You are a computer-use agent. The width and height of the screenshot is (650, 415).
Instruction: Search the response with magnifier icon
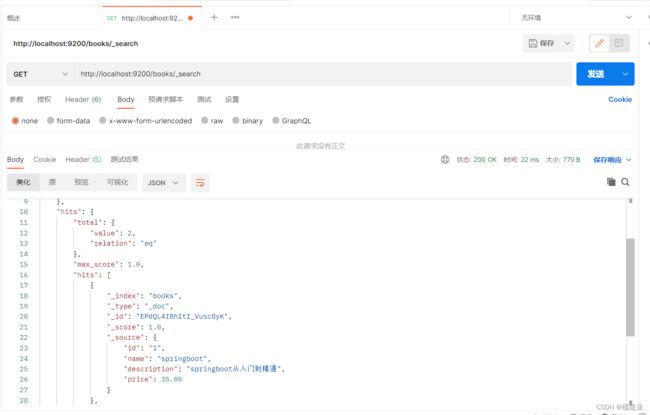pos(625,182)
